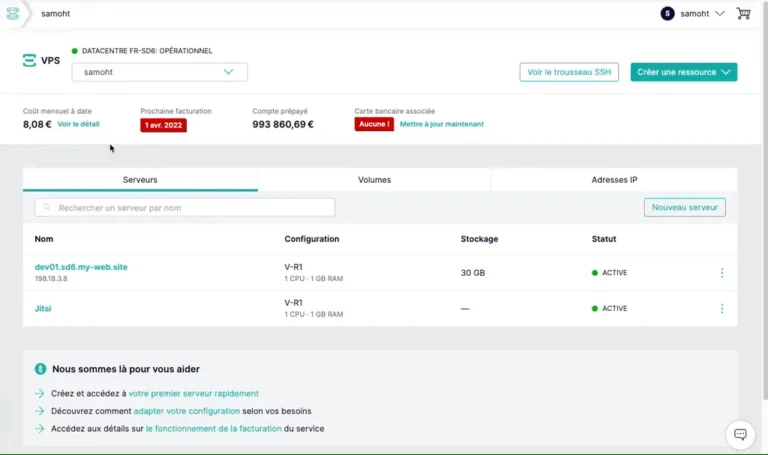Click ACTIVE status of Jitsi server
This screenshot has height=455, width=768.
609,309
